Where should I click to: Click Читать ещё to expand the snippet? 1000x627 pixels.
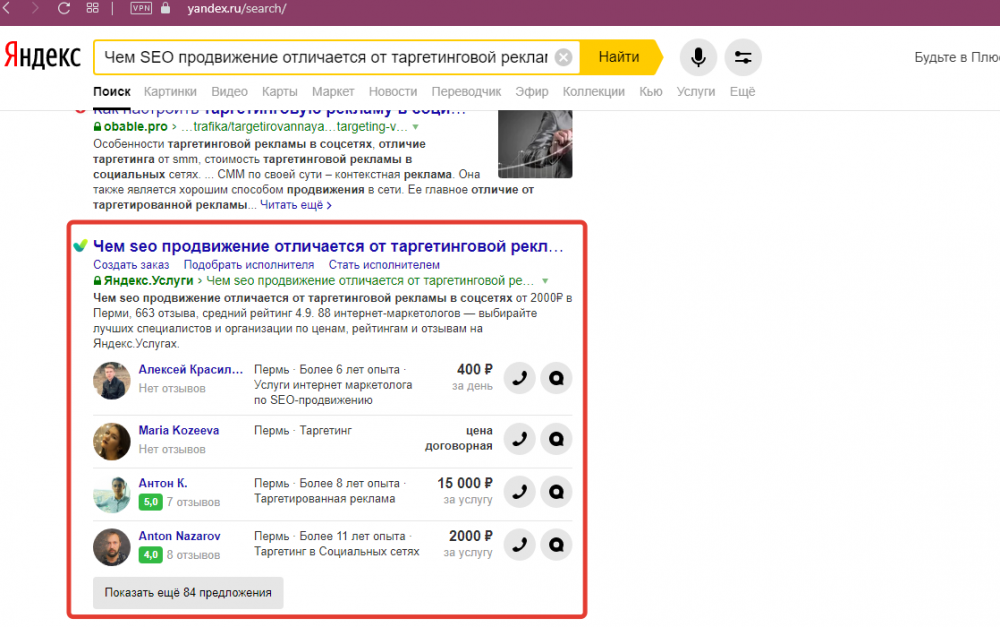pos(295,205)
